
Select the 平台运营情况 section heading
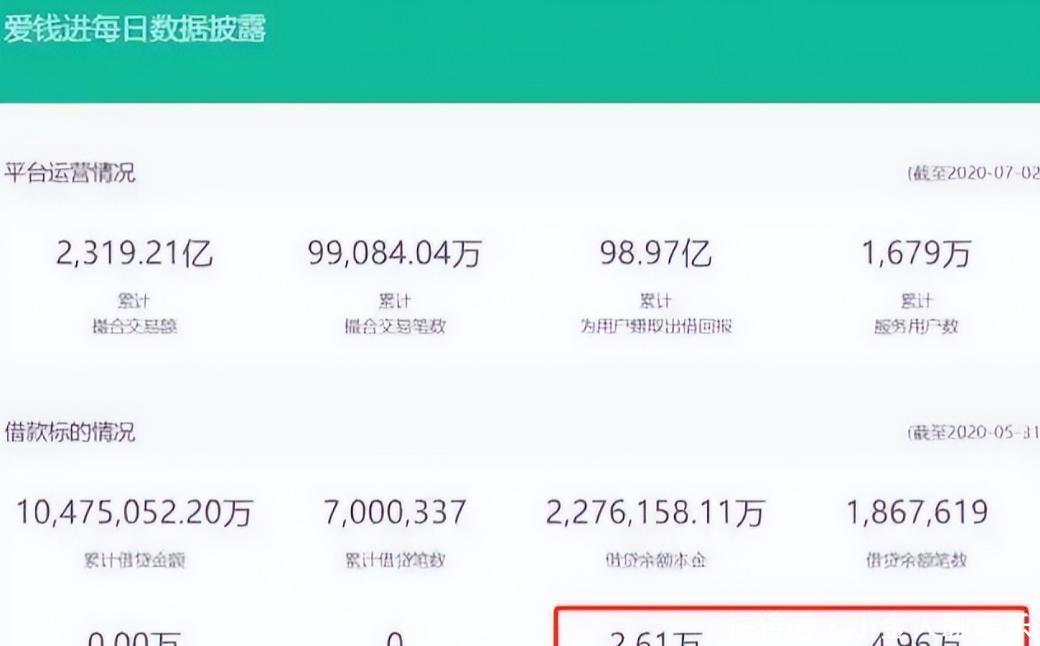tap(70, 173)
